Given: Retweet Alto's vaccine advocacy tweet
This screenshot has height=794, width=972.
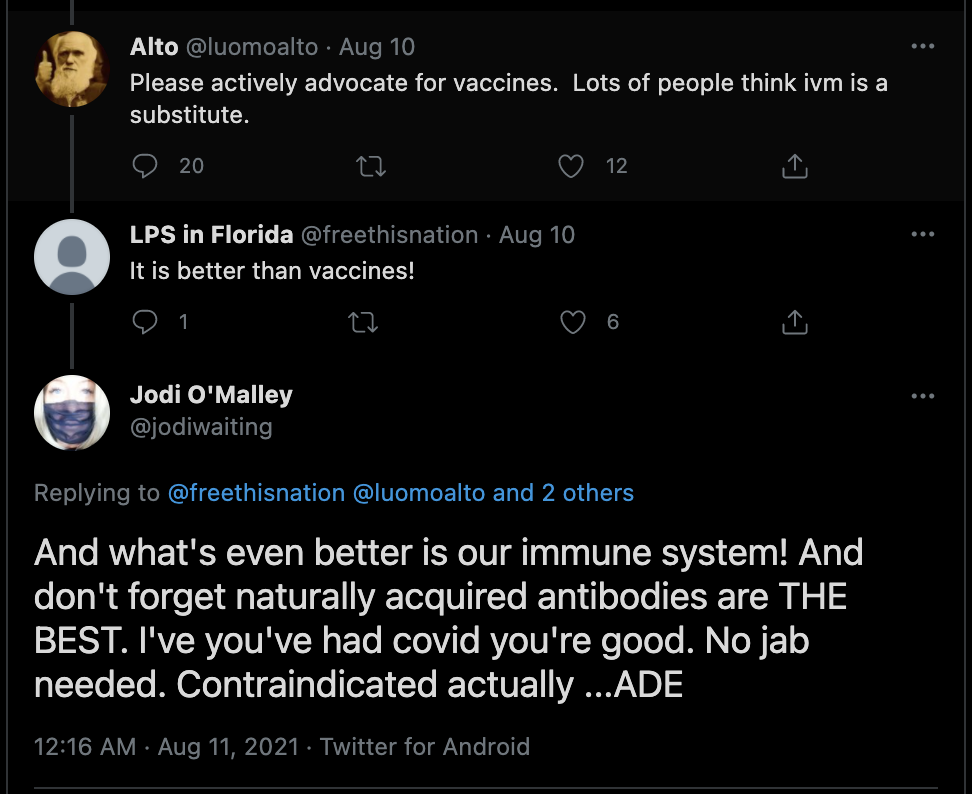Looking at the screenshot, I should tap(371, 166).
